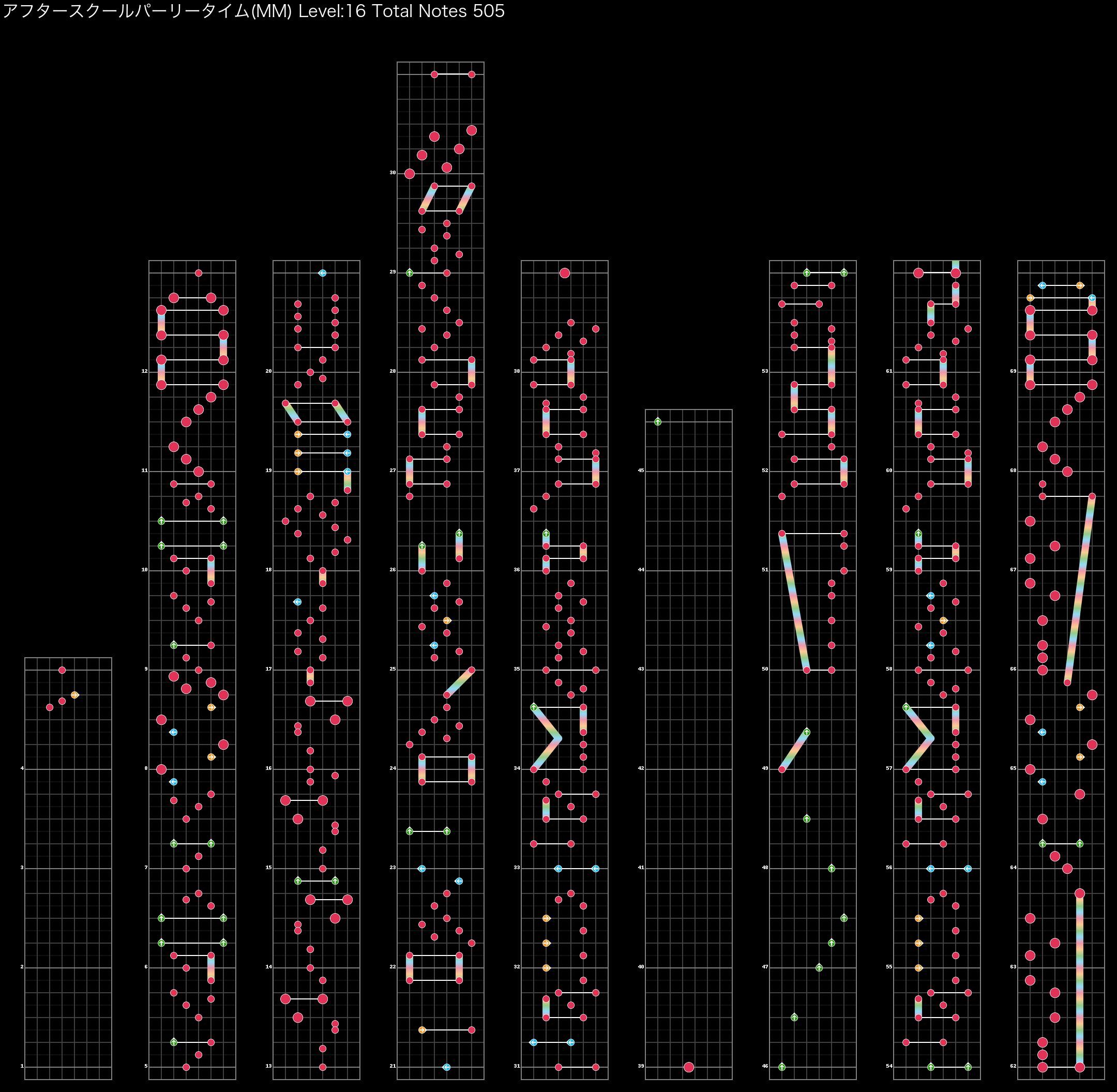Click the long diagonal slide spanning measures 50-51
Image resolution: width=1117 pixels, height=1092 pixels.
click(x=794, y=601)
